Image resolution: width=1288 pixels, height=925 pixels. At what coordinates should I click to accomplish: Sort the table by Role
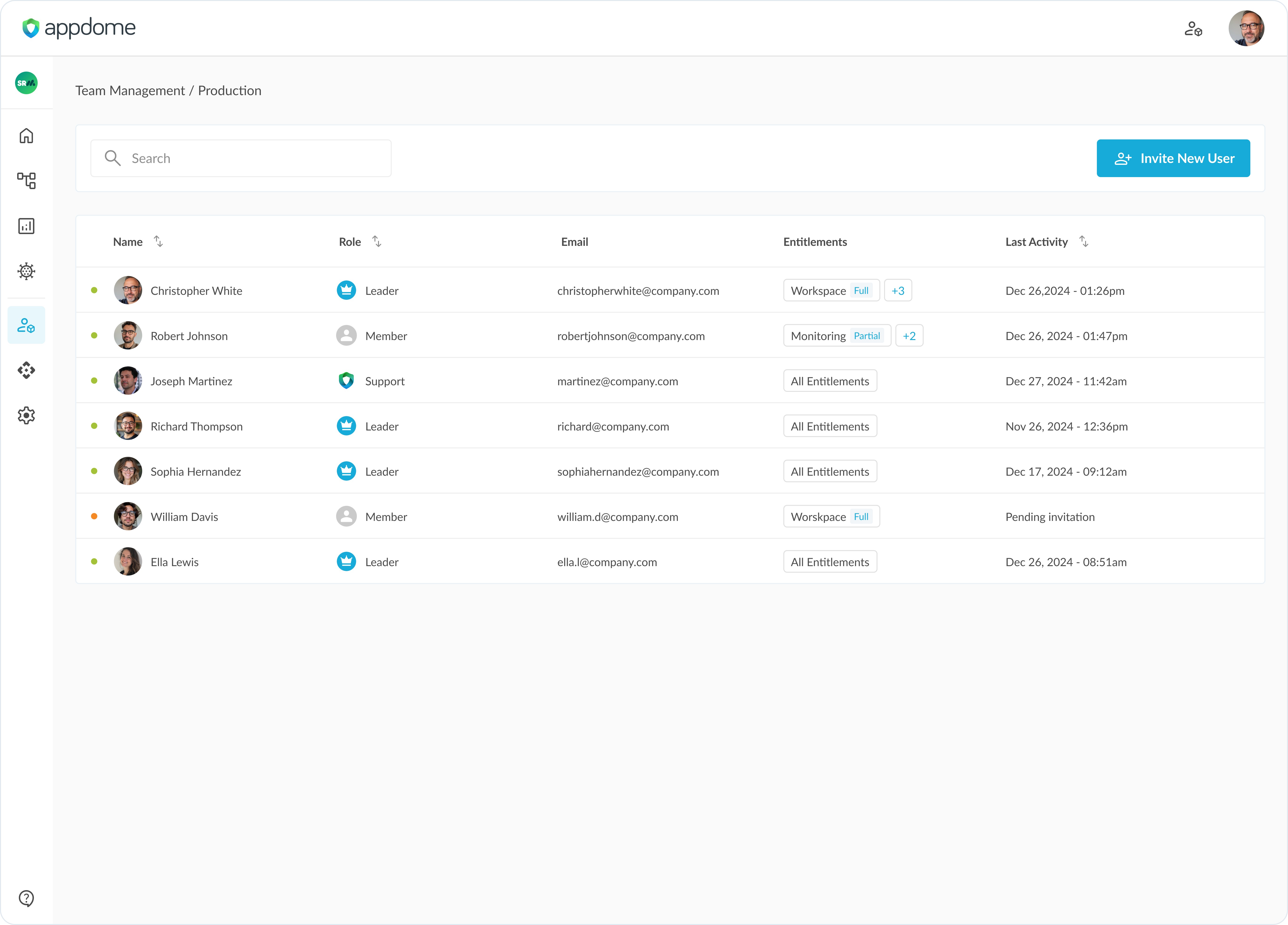(x=377, y=241)
